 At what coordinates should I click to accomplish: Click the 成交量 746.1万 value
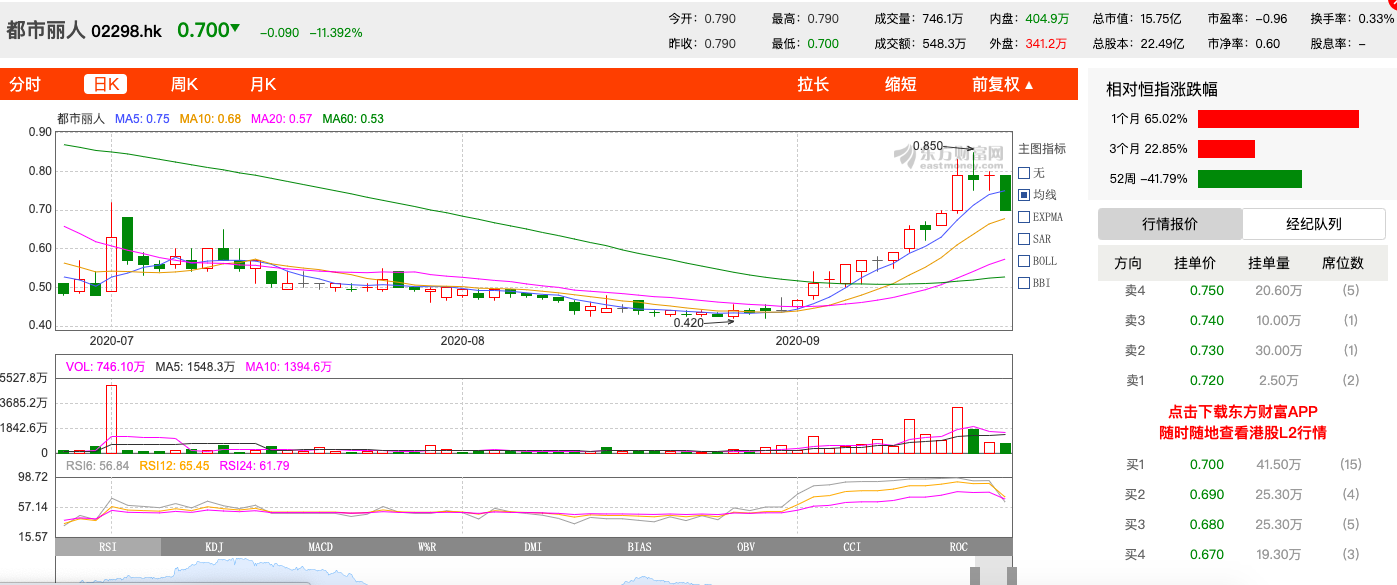[x=942, y=18]
